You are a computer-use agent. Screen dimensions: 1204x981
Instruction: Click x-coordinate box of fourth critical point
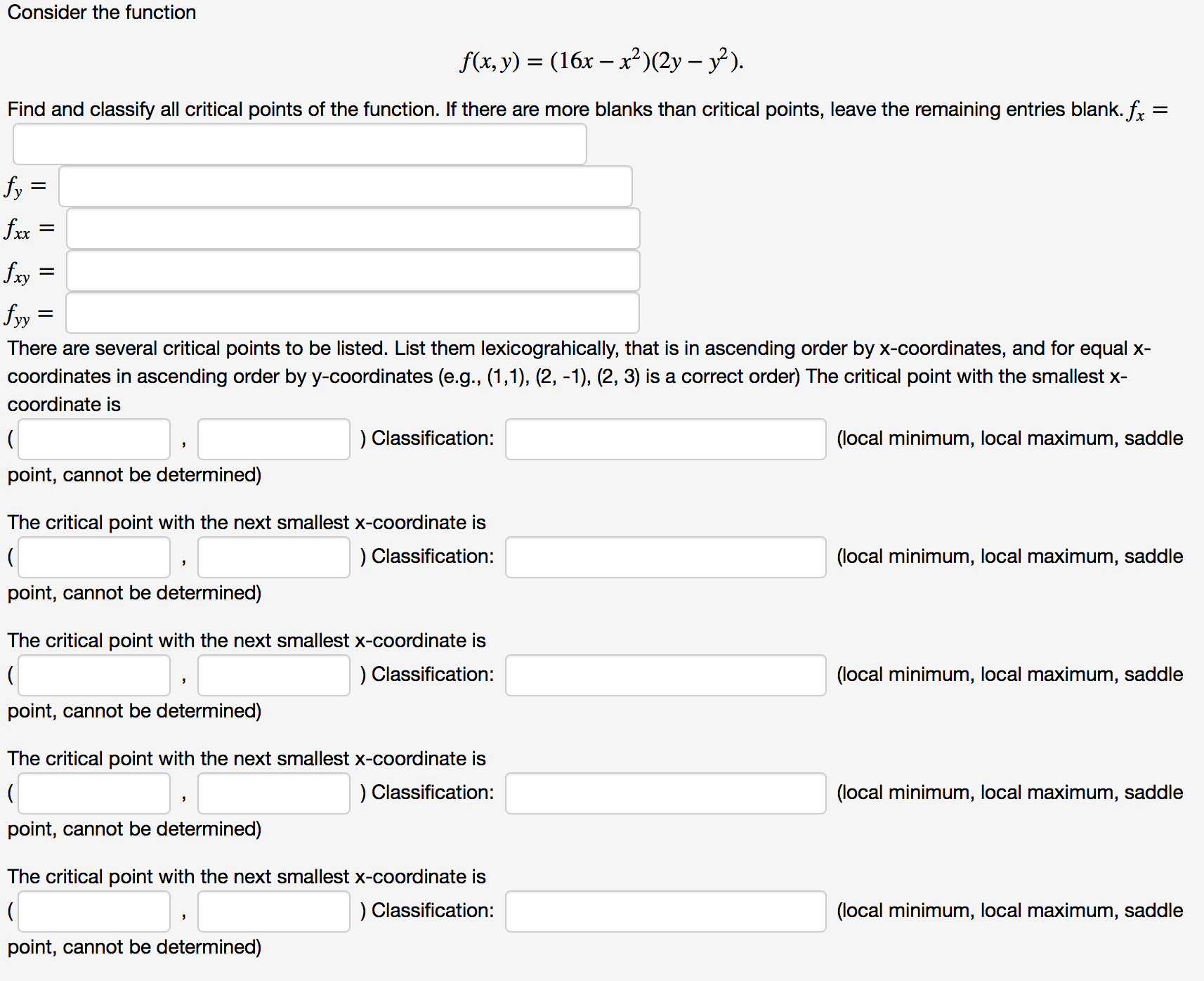[x=94, y=793]
